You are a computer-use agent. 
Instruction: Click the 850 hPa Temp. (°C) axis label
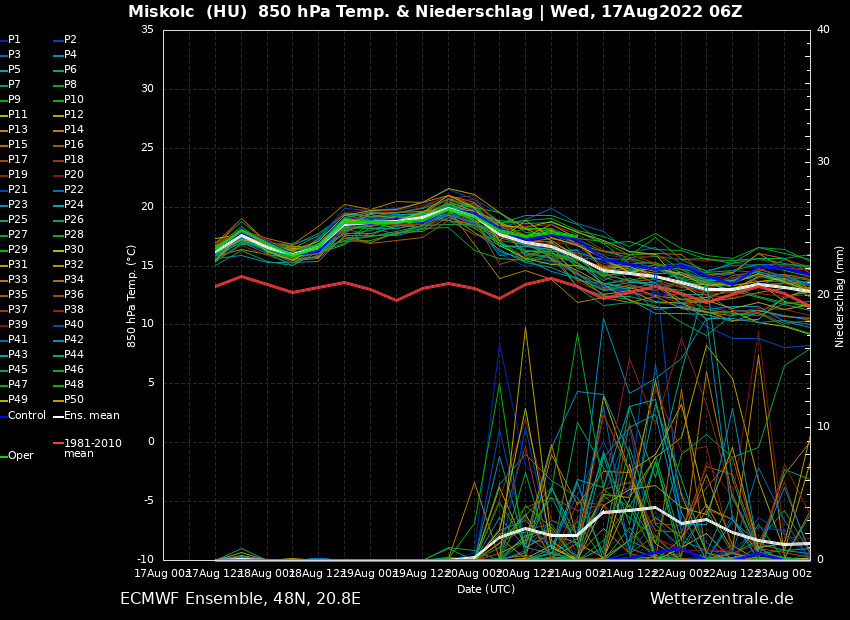pyautogui.click(x=132, y=296)
